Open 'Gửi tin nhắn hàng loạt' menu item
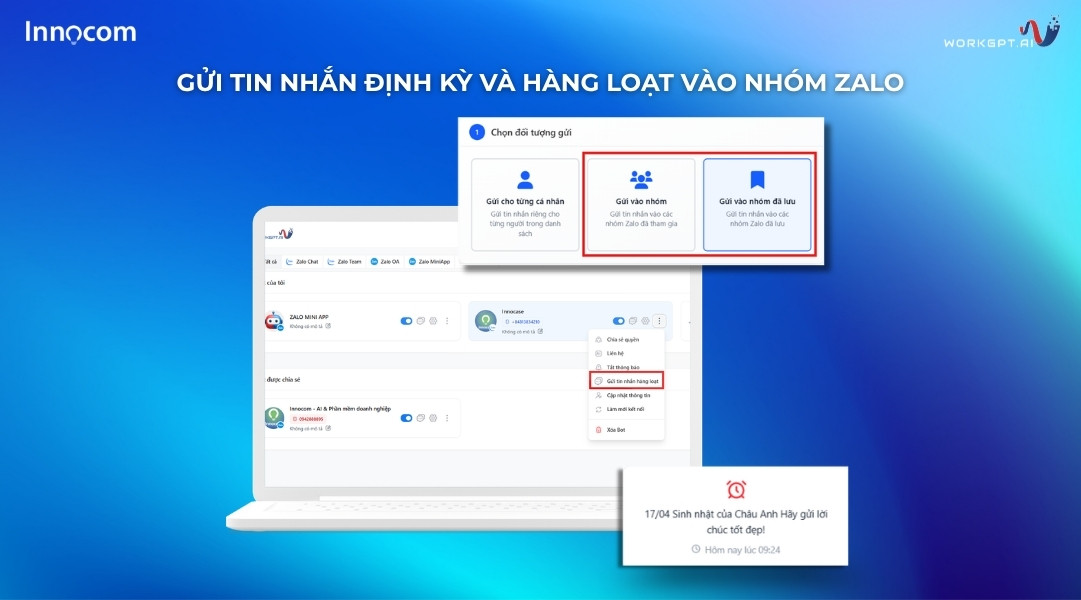This screenshot has height=600, width=1081. [x=626, y=381]
